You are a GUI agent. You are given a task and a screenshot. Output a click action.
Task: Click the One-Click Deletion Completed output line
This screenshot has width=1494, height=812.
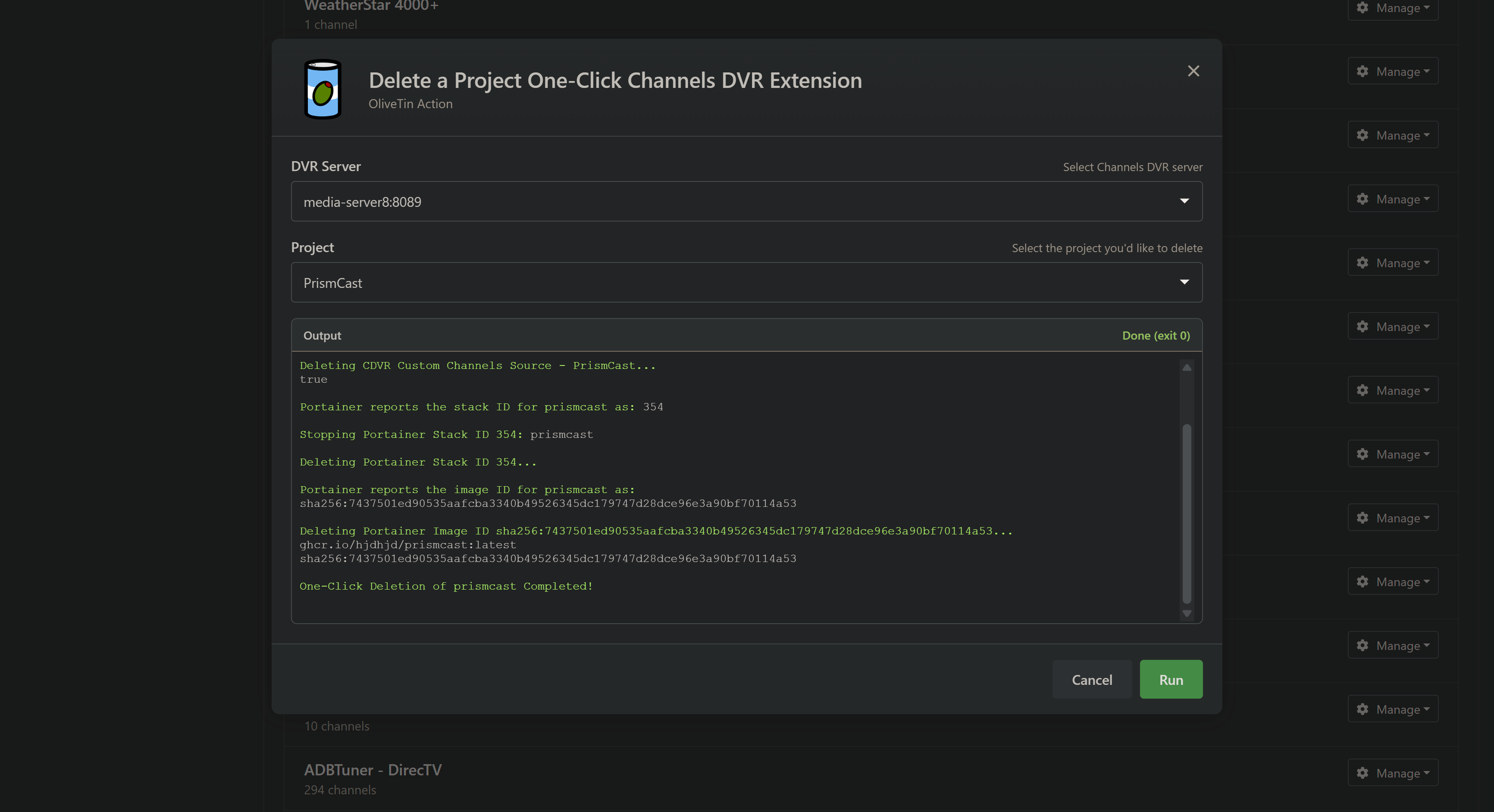[x=445, y=586]
